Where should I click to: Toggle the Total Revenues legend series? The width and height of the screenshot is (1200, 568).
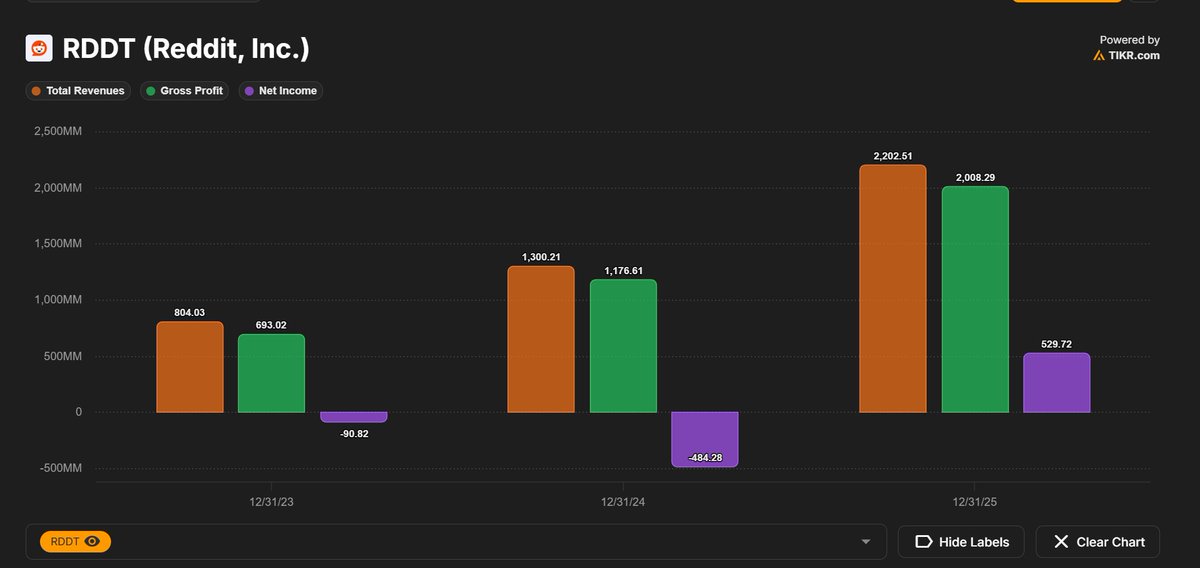(78, 91)
